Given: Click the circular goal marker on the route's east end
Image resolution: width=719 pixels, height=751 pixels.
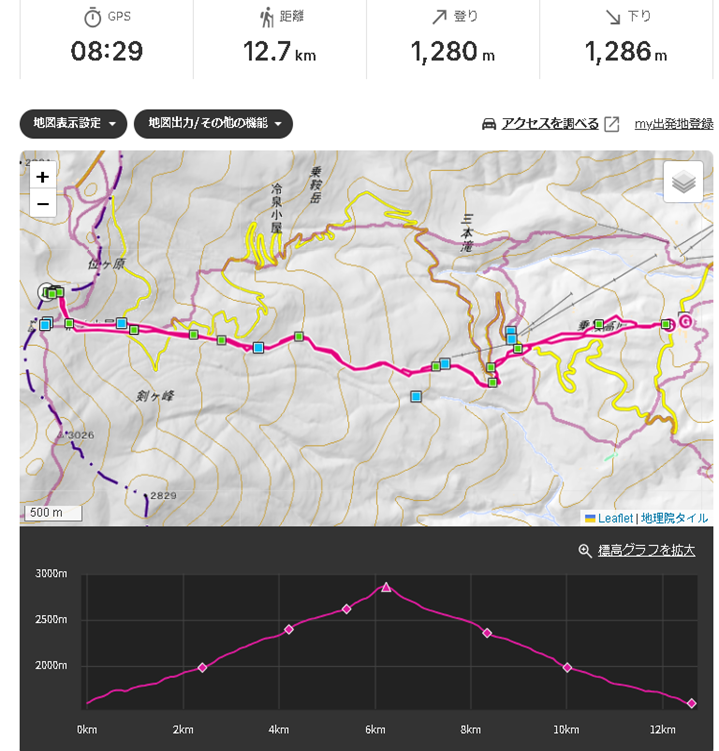Looking at the screenshot, I should [x=686, y=322].
